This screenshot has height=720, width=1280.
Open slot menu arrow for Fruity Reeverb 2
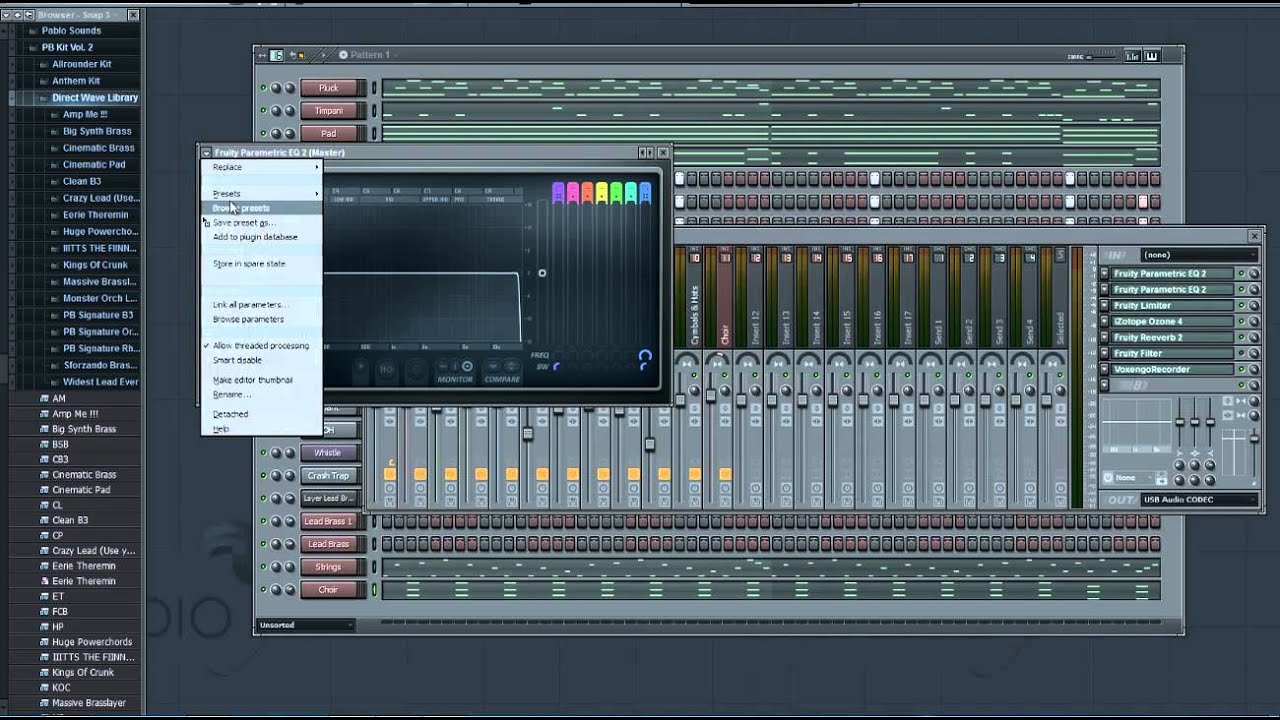[x=1105, y=337]
